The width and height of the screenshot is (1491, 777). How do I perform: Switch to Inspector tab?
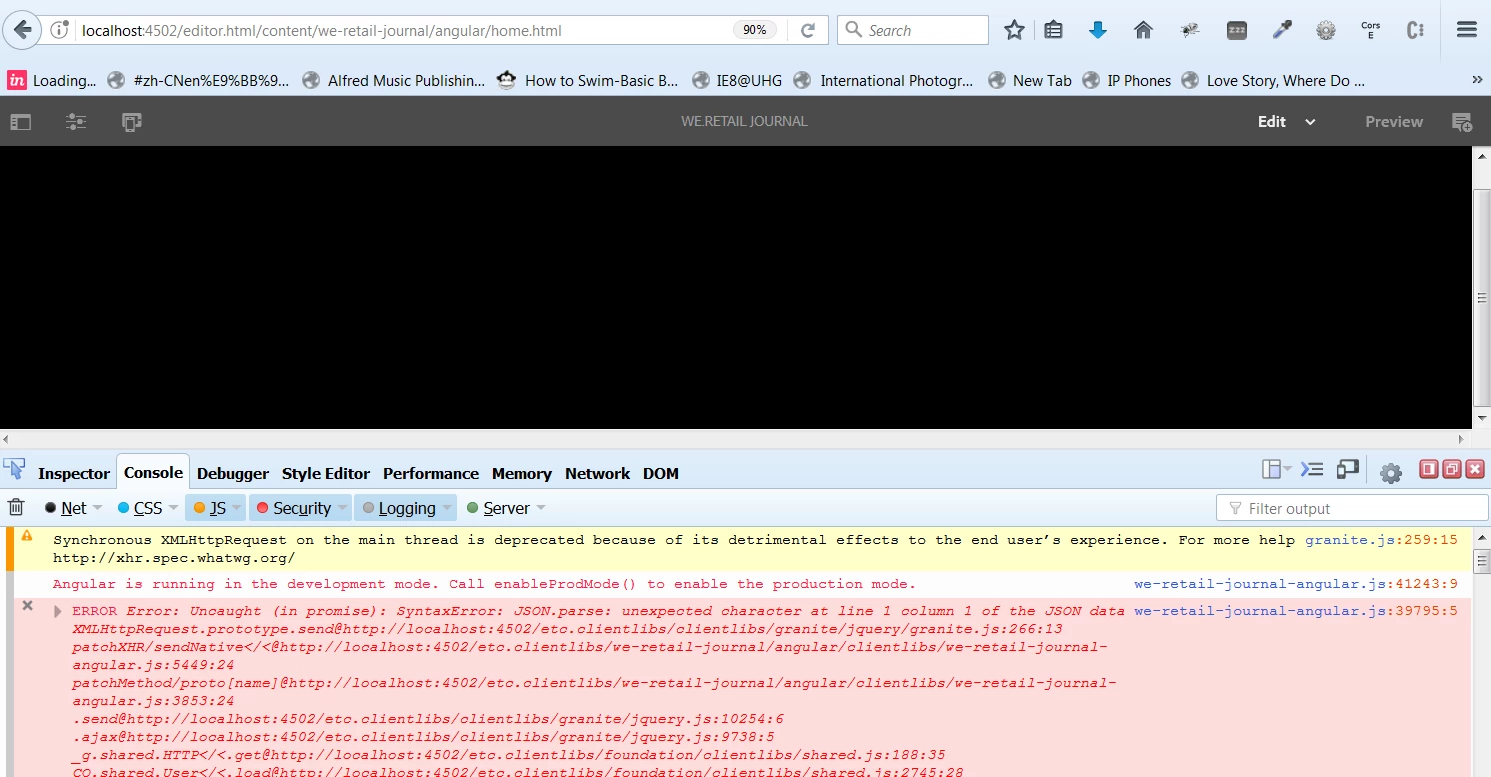(x=74, y=473)
